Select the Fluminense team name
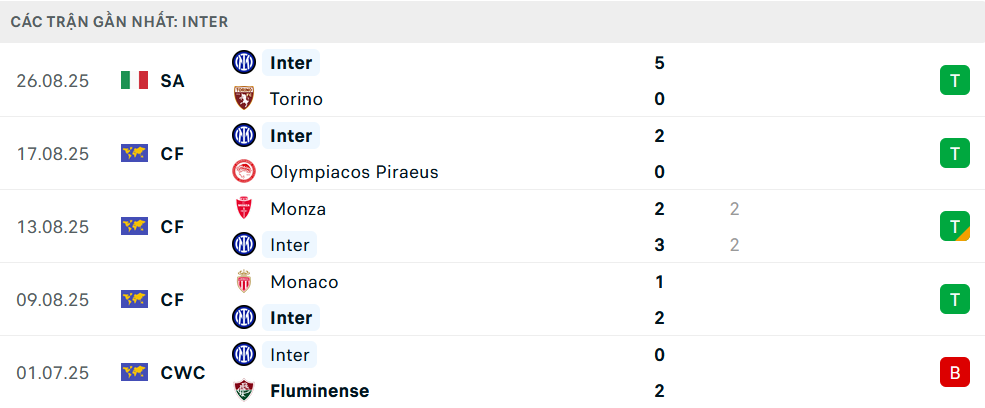 [x=319, y=391]
